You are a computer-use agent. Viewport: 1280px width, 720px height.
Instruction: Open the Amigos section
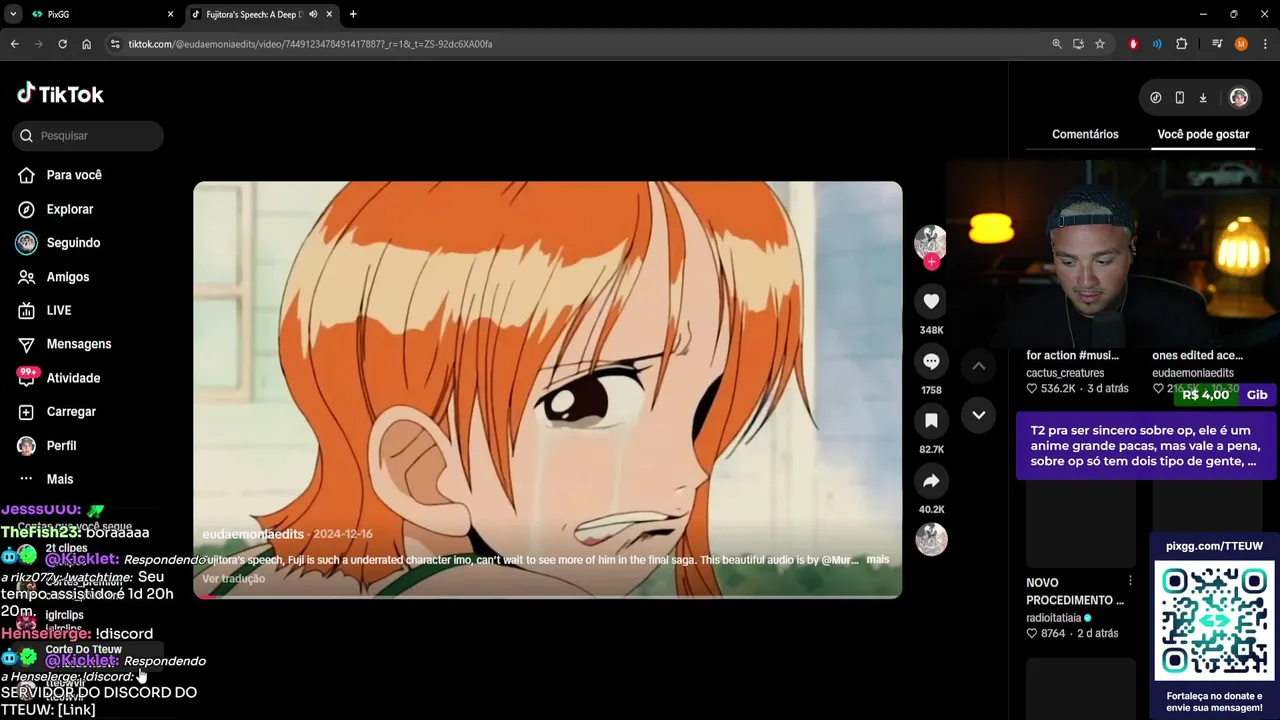pyautogui.click(x=67, y=277)
